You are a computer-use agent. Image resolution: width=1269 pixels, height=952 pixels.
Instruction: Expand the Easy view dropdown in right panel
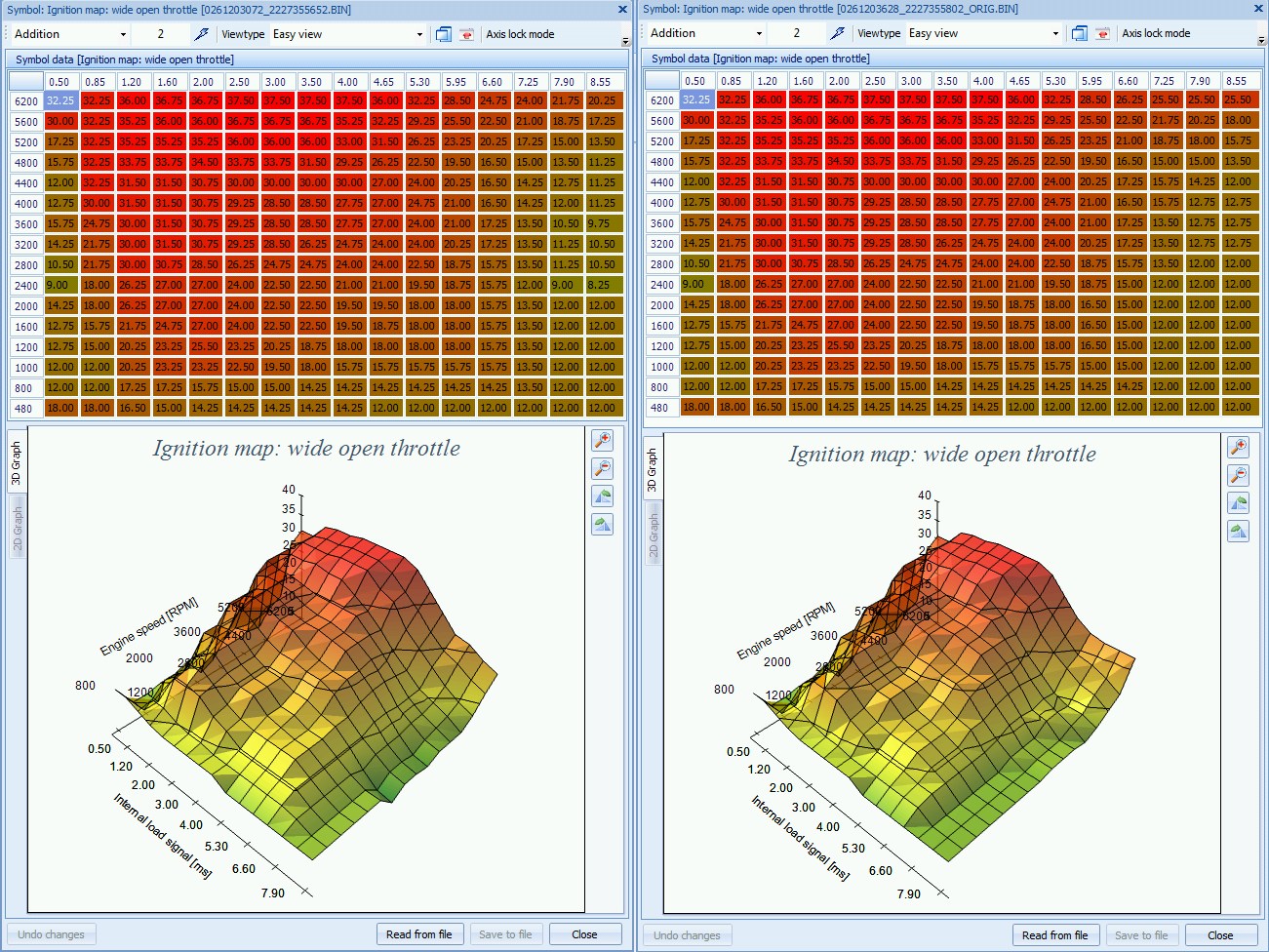point(1055,33)
